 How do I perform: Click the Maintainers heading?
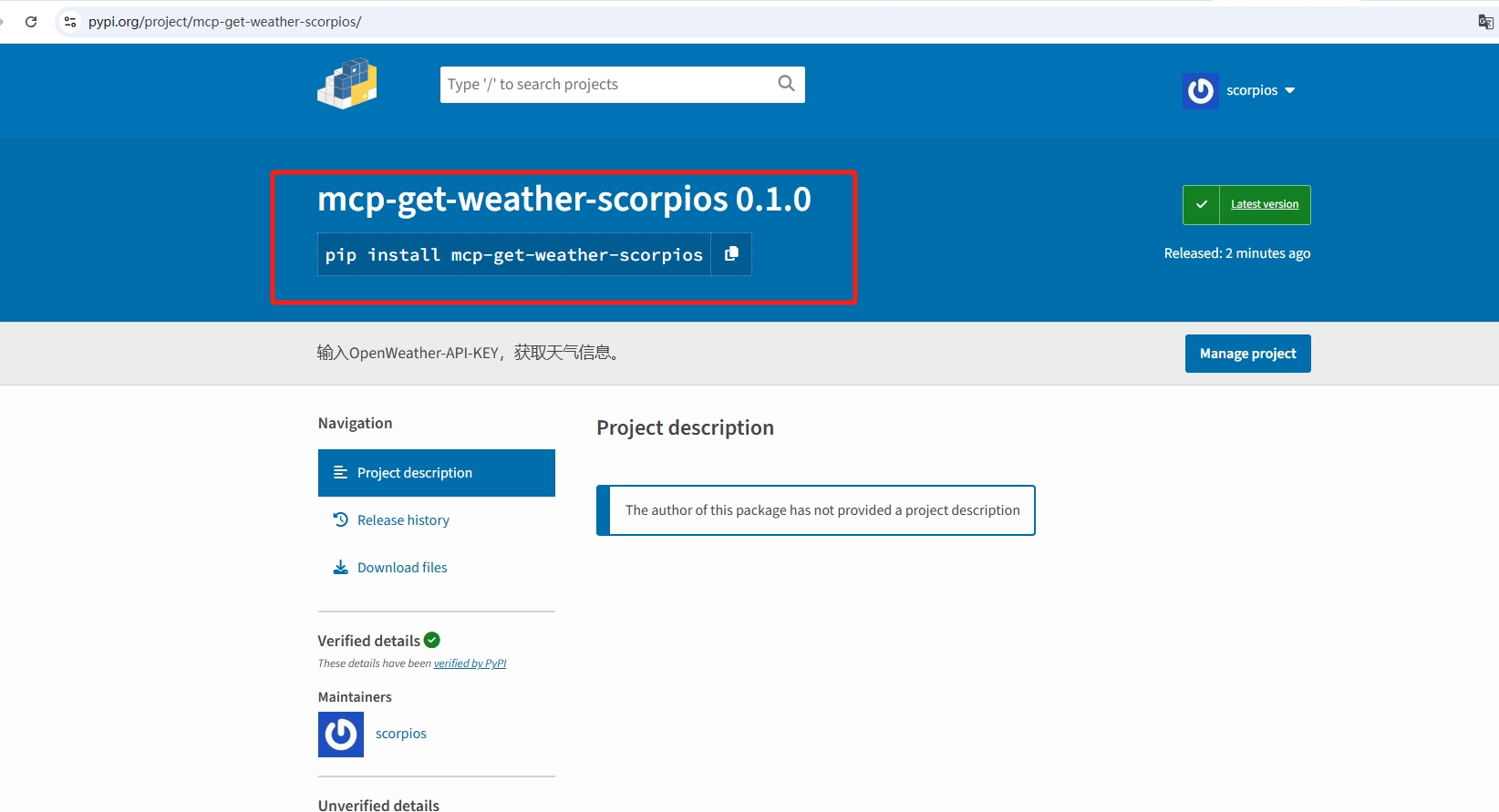pos(355,697)
